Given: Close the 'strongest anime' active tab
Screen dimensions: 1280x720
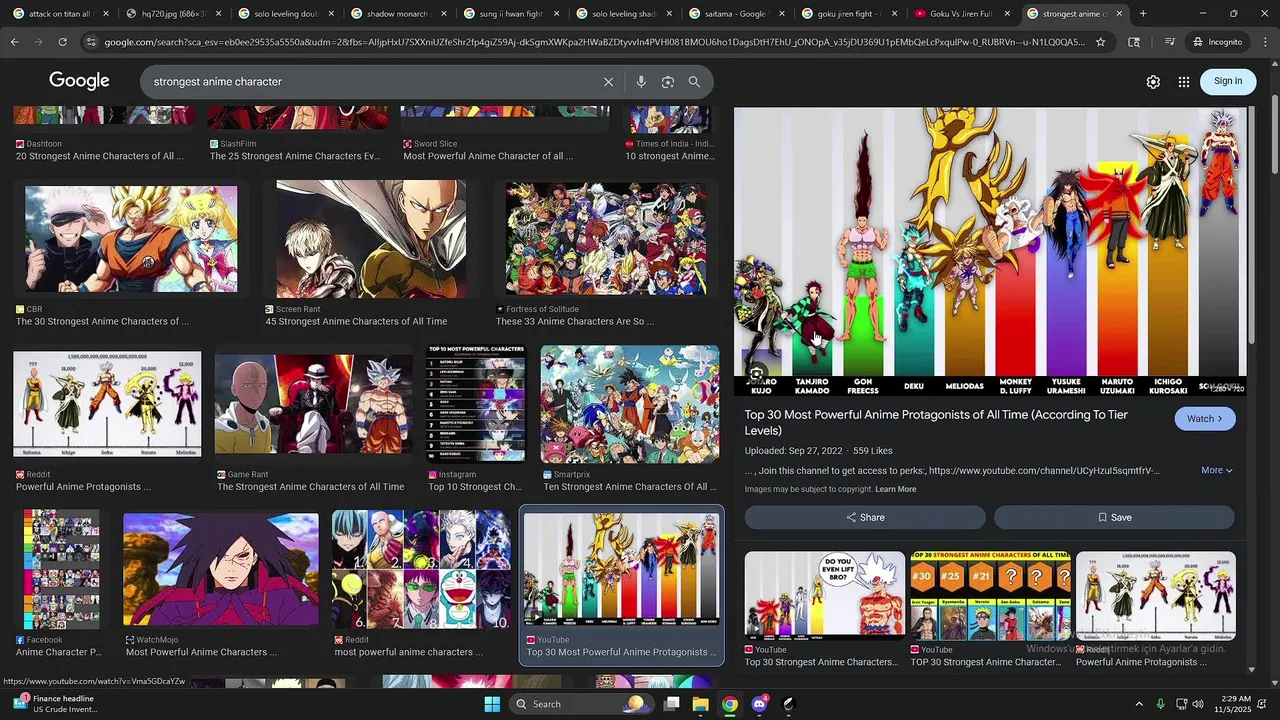Looking at the screenshot, I should (1119, 14).
